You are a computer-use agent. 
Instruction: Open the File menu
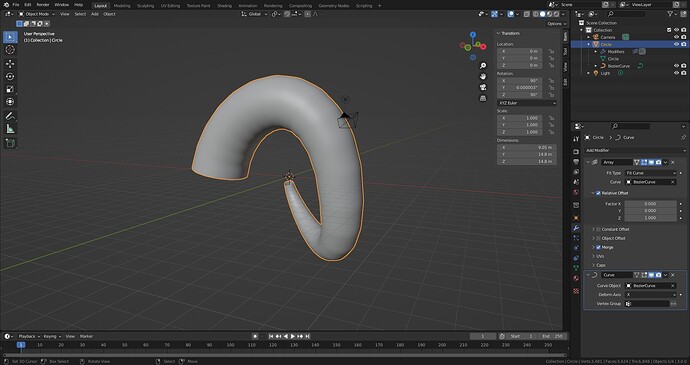point(16,5)
